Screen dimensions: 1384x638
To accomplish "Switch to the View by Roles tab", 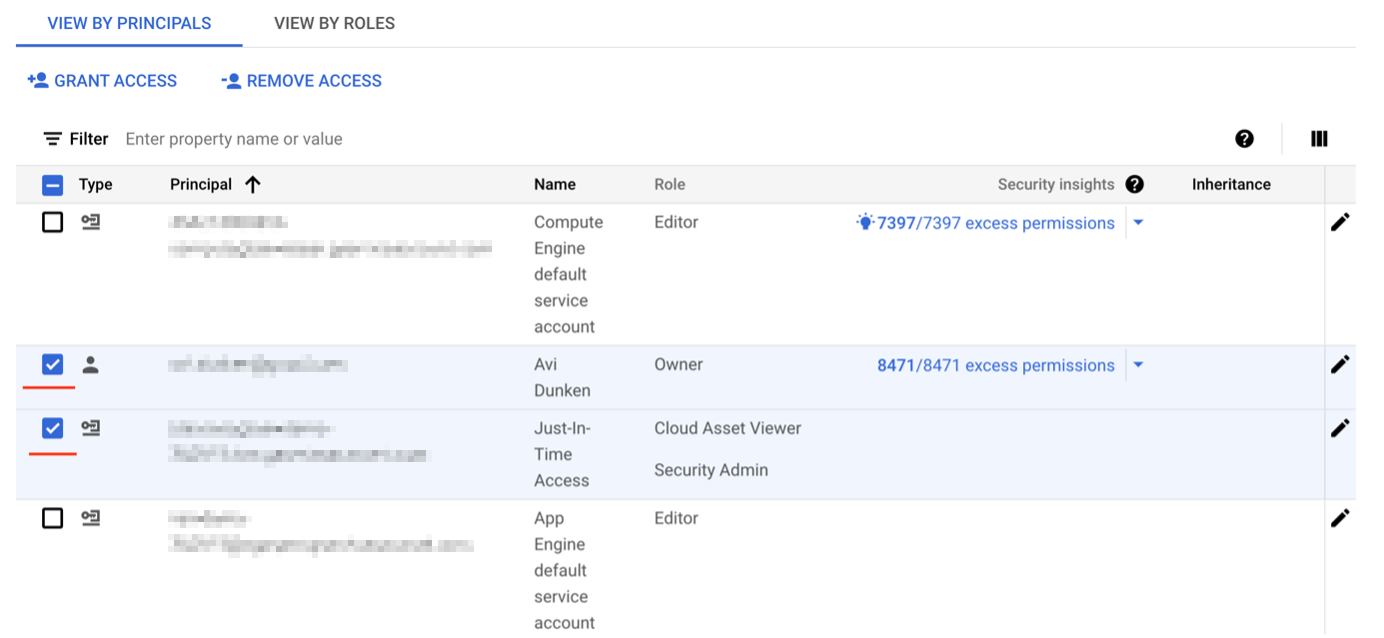I will pyautogui.click(x=334, y=23).
